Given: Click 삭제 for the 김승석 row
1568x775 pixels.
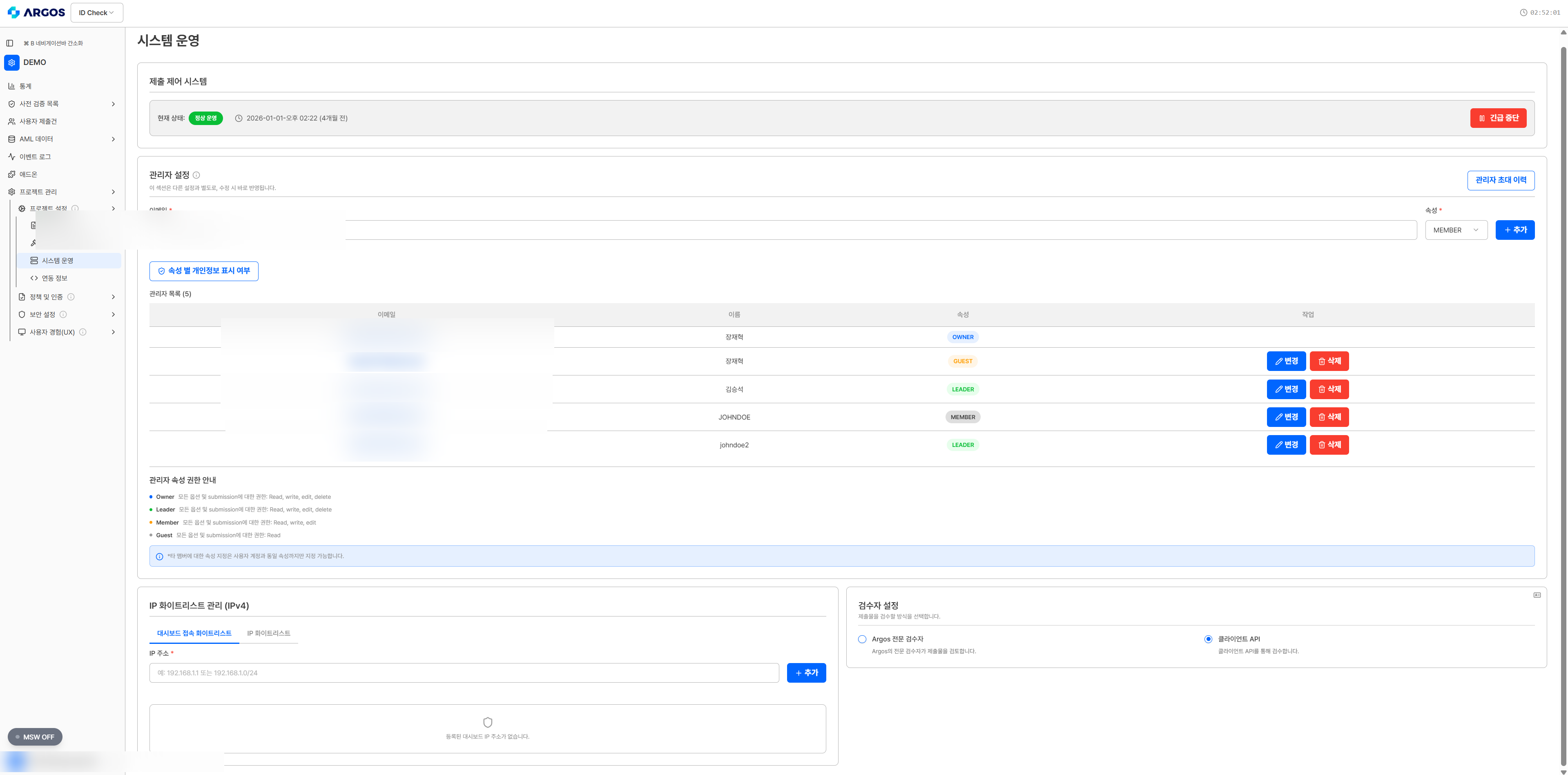Looking at the screenshot, I should 1329,389.
